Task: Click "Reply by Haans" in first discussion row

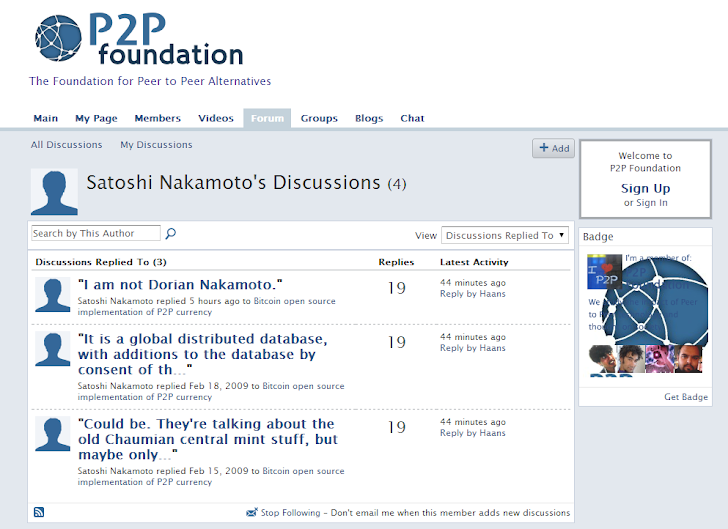Action: tap(473, 294)
